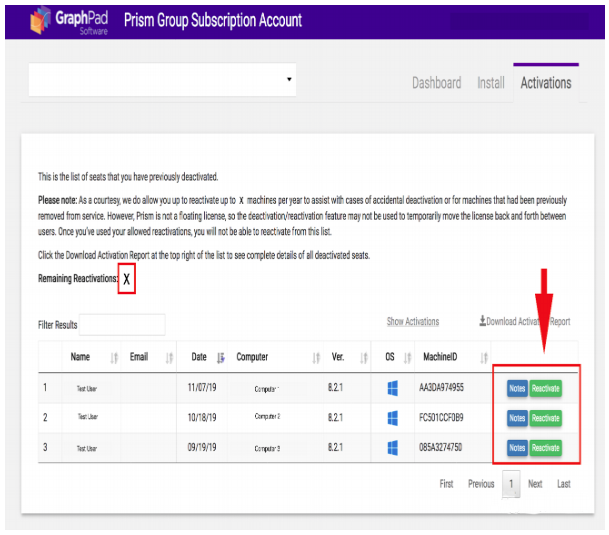Go to Previous page of results
Image resolution: width=609 pixels, height=535 pixels.
pyautogui.click(x=481, y=484)
